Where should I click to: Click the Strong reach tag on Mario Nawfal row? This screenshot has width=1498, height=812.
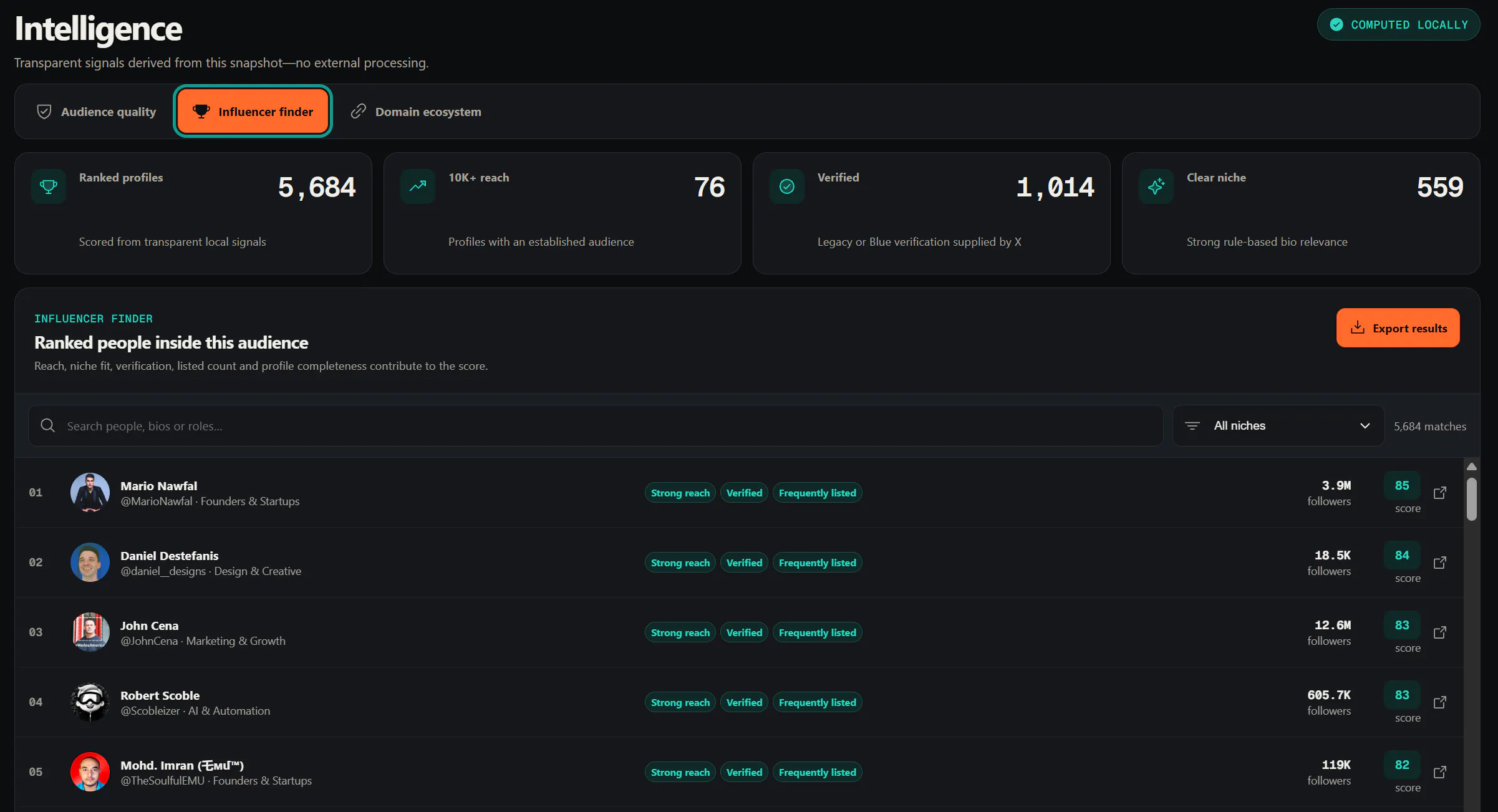pyautogui.click(x=680, y=493)
